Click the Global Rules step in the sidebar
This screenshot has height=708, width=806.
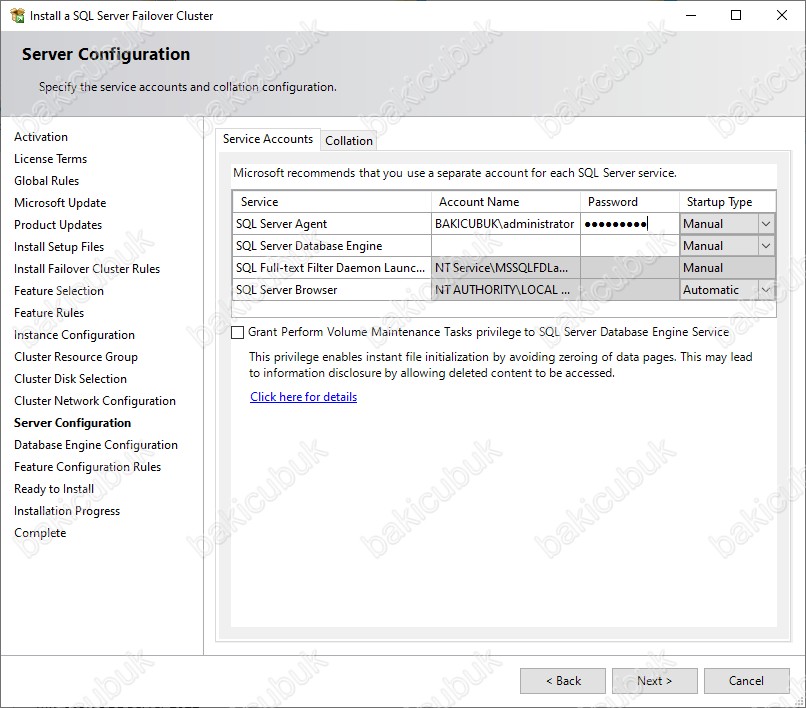(x=47, y=181)
